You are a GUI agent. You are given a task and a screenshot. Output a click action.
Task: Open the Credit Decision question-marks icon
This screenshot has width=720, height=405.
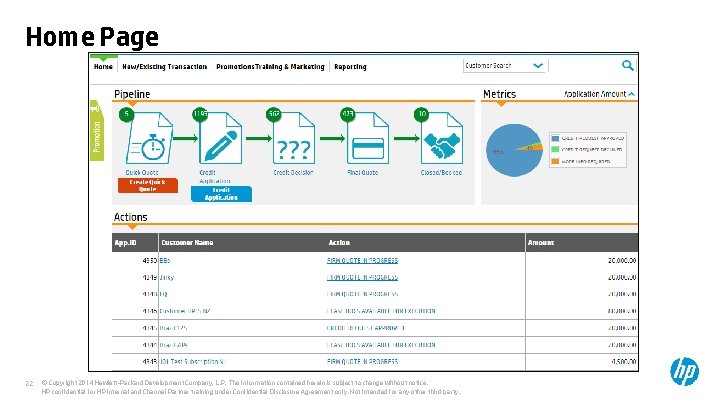point(294,139)
